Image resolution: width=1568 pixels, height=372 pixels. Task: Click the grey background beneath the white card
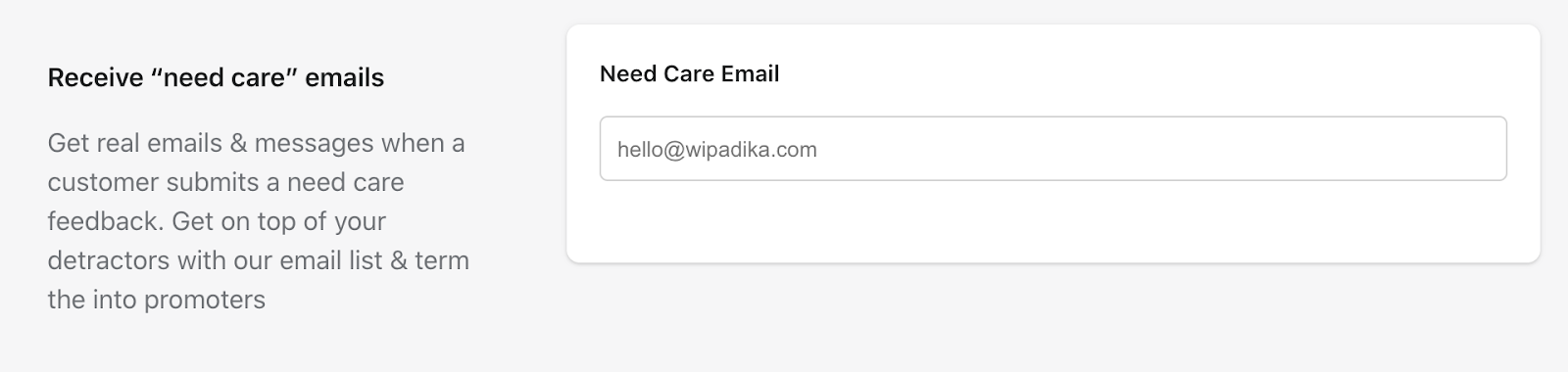coord(1053,318)
